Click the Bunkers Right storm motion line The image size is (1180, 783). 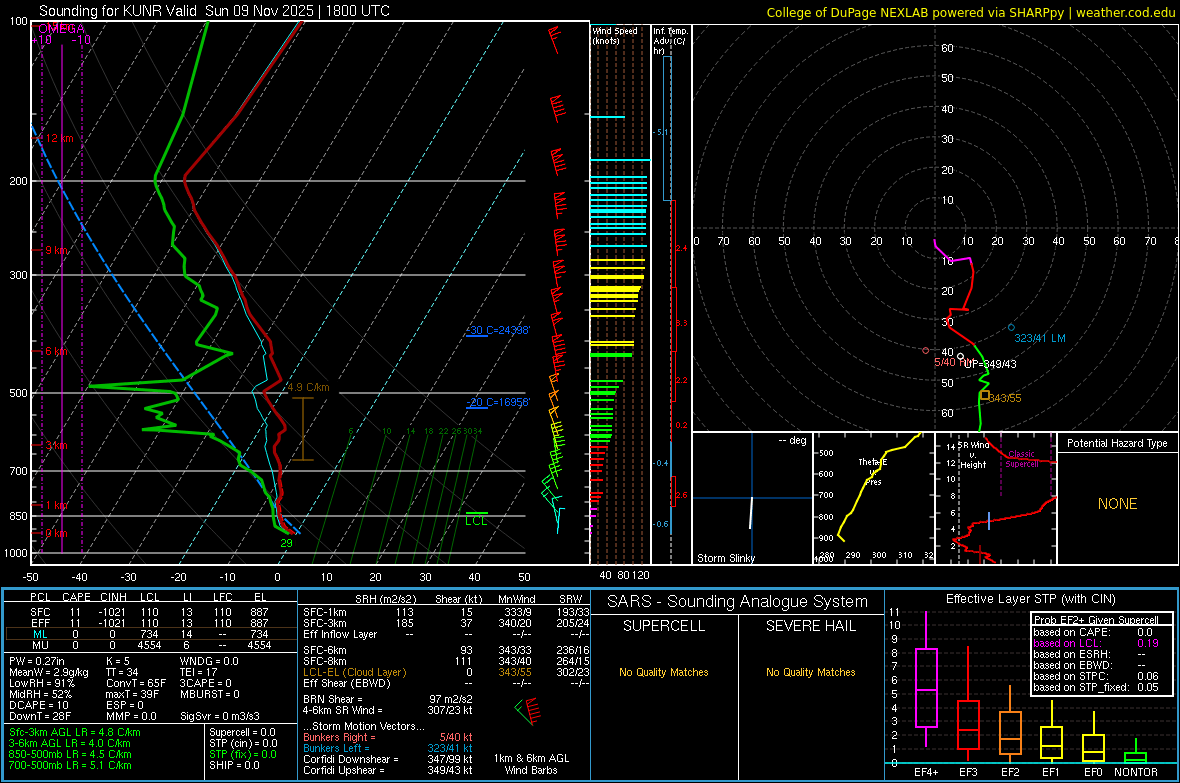(388, 737)
